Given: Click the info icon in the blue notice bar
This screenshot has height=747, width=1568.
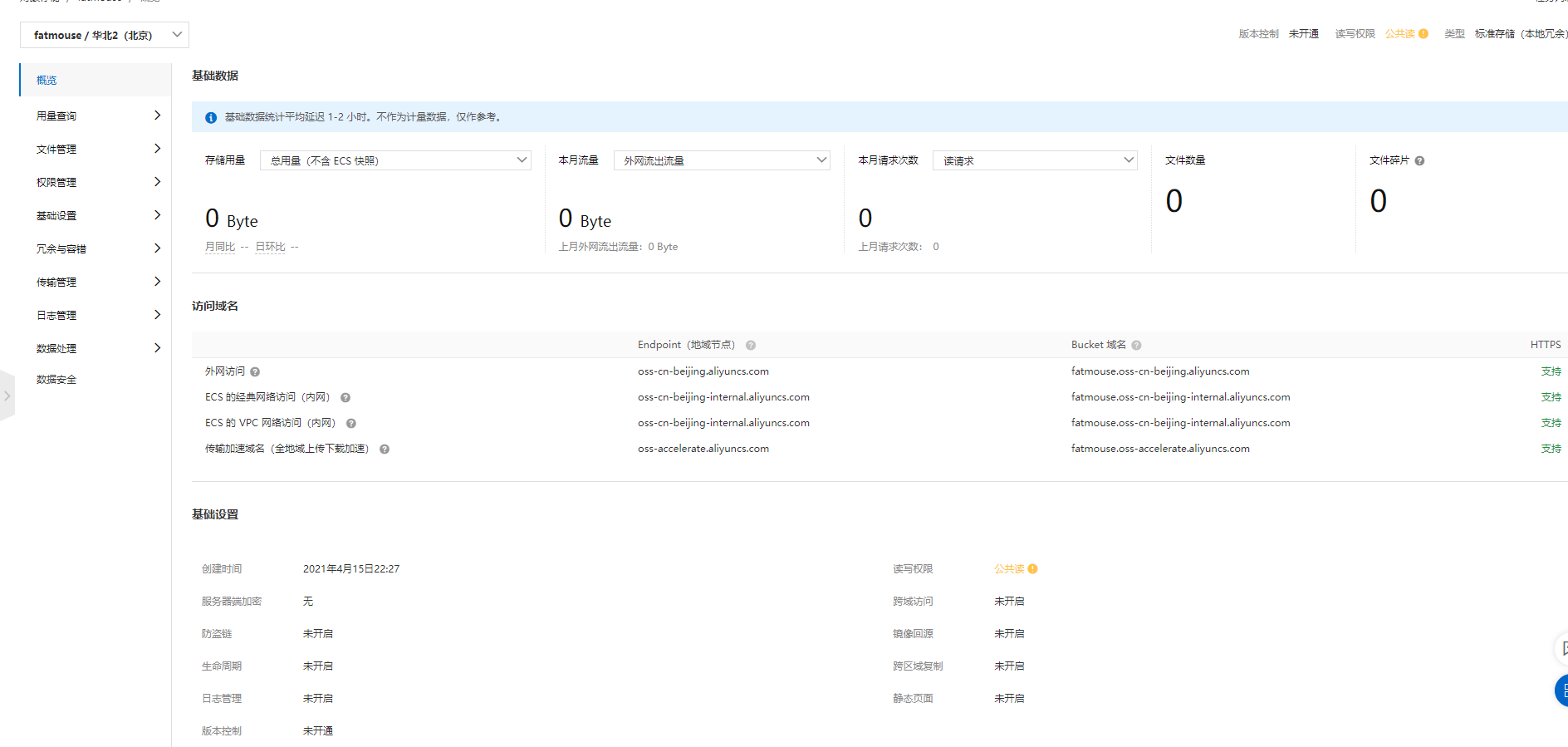Looking at the screenshot, I should click(211, 117).
